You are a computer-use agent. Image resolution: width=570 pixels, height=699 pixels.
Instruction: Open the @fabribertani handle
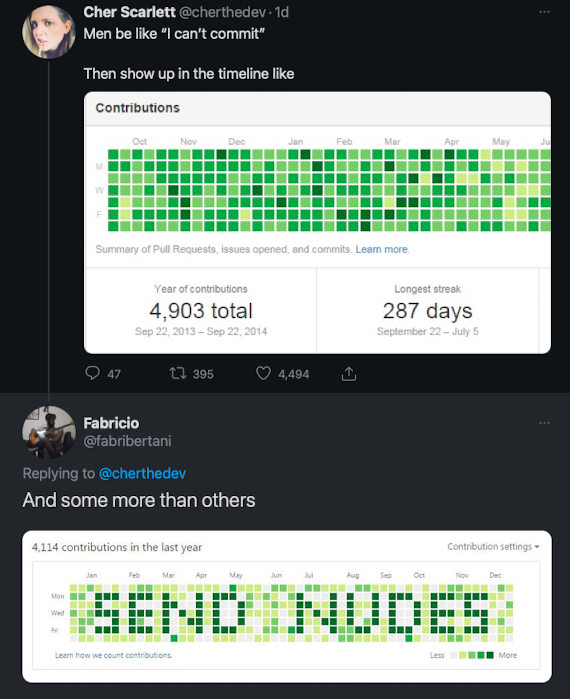click(127, 441)
